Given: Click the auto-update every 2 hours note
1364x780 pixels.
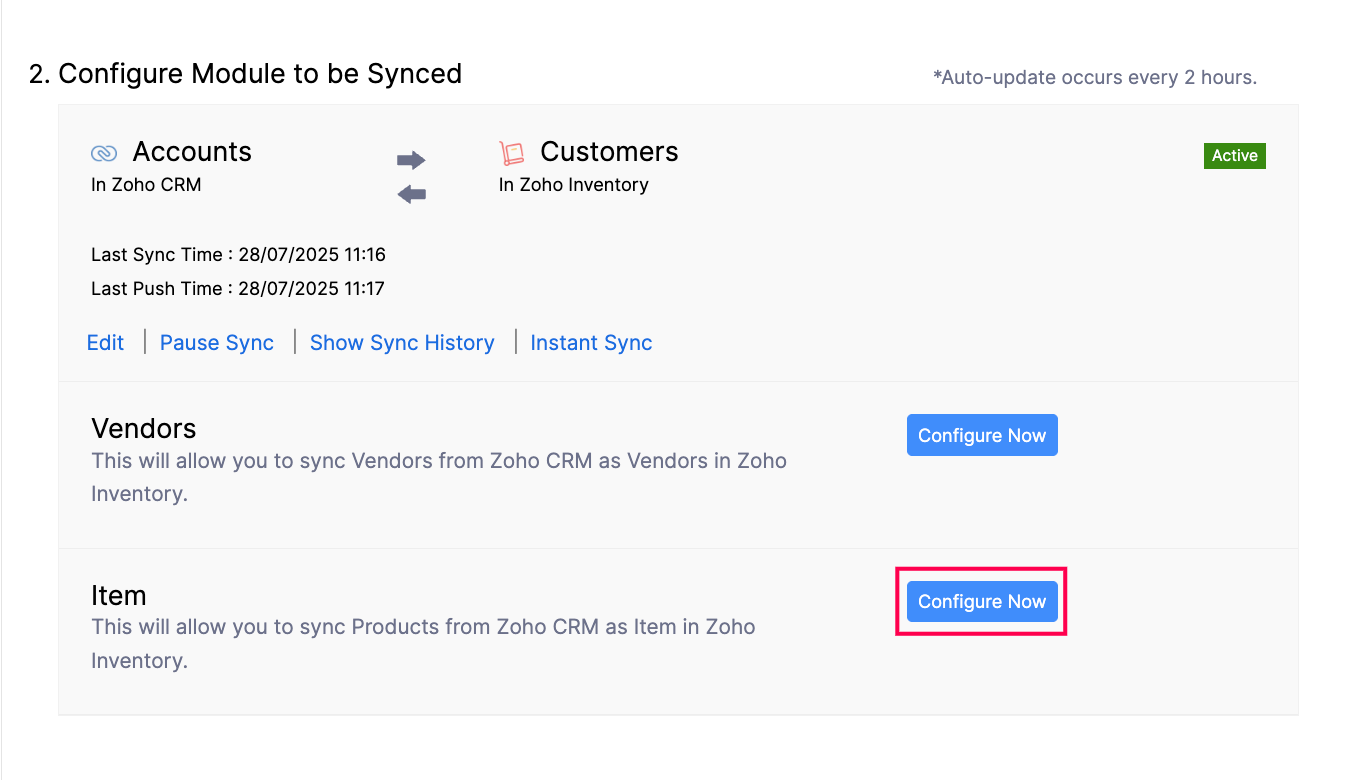Looking at the screenshot, I should point(1096,77).
